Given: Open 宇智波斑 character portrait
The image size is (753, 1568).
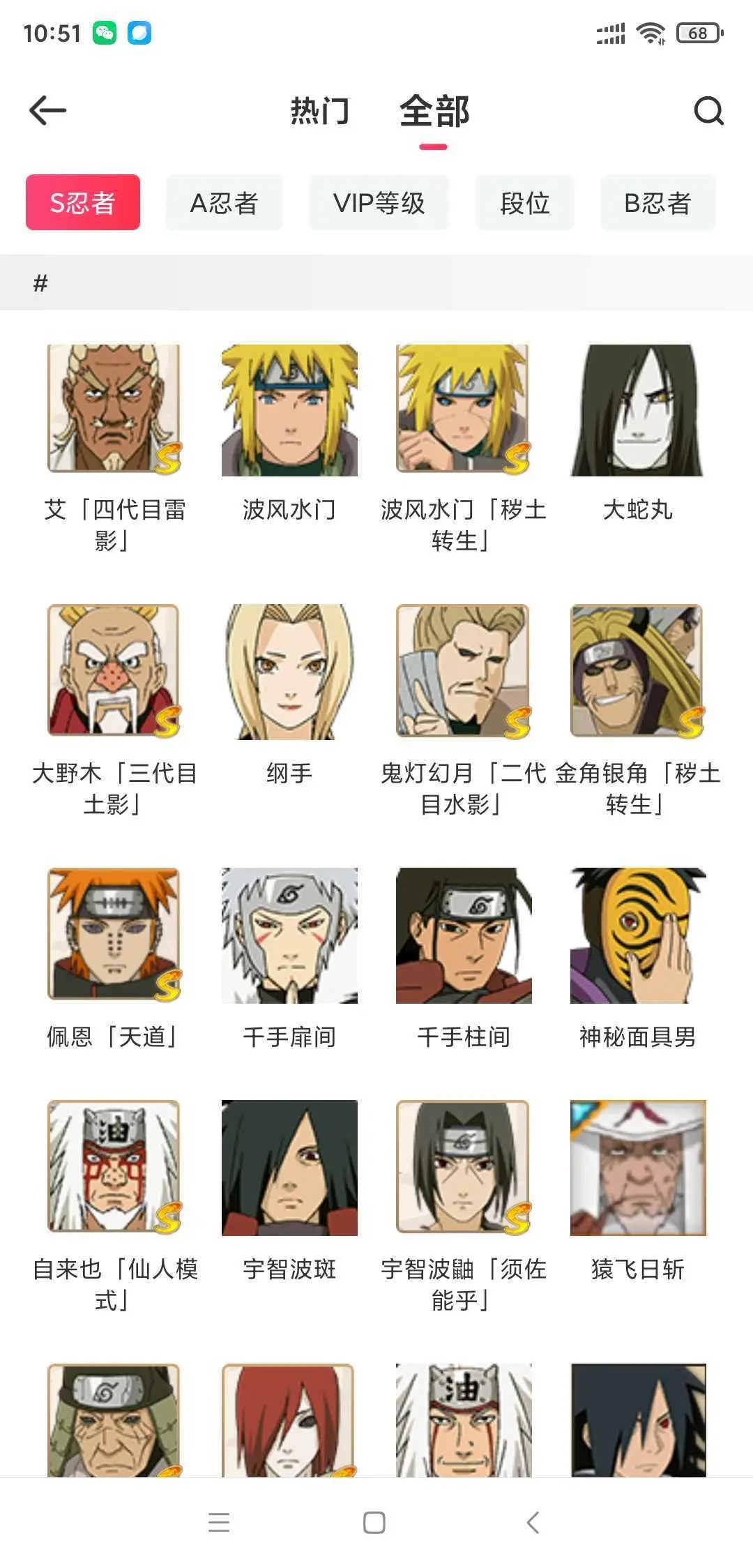Looking at the screenshot, I should (289, 1168).
